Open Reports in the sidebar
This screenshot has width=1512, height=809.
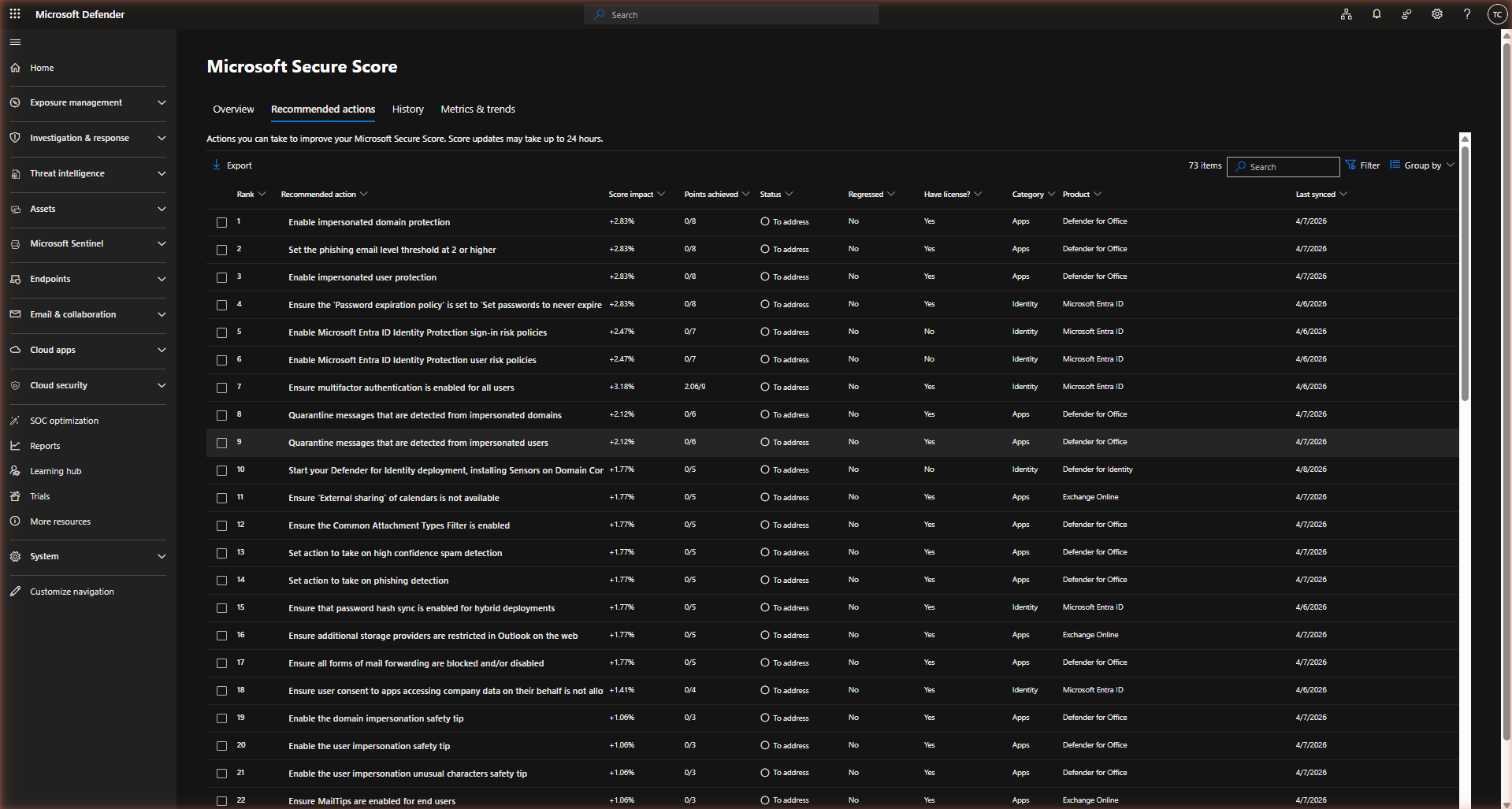click(45, 446)
